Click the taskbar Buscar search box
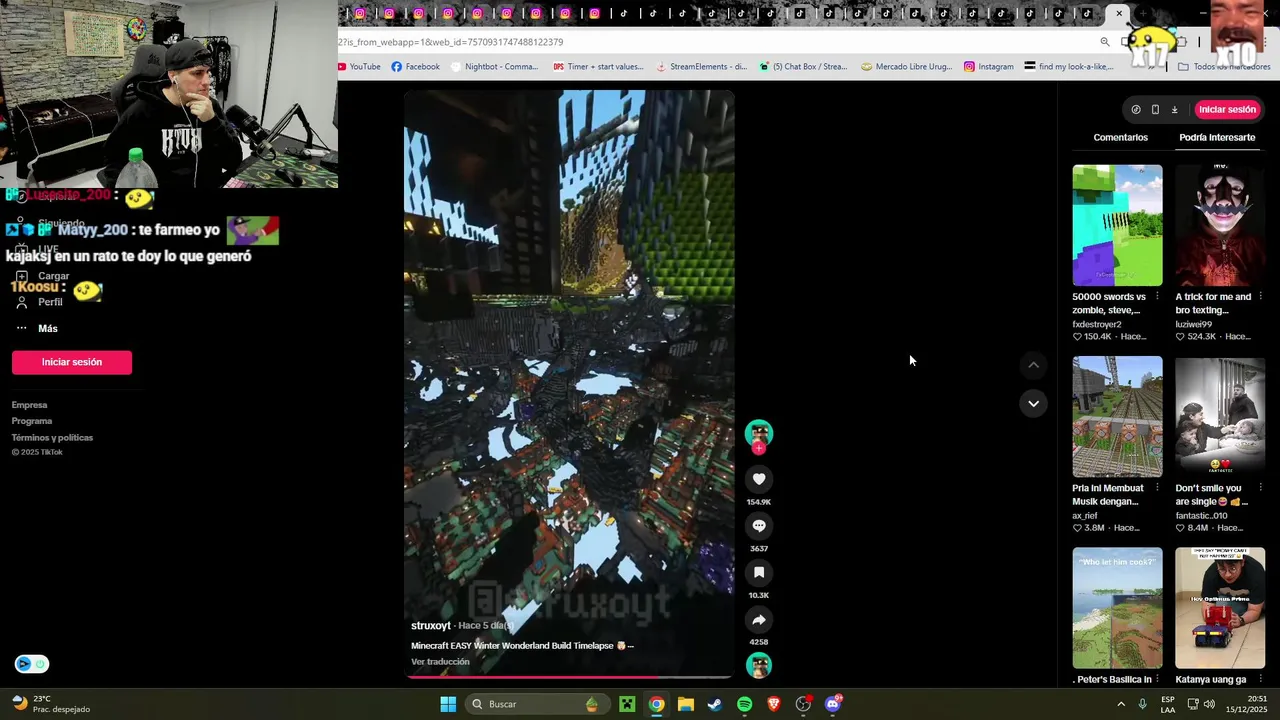 click(x=536, y=704)
